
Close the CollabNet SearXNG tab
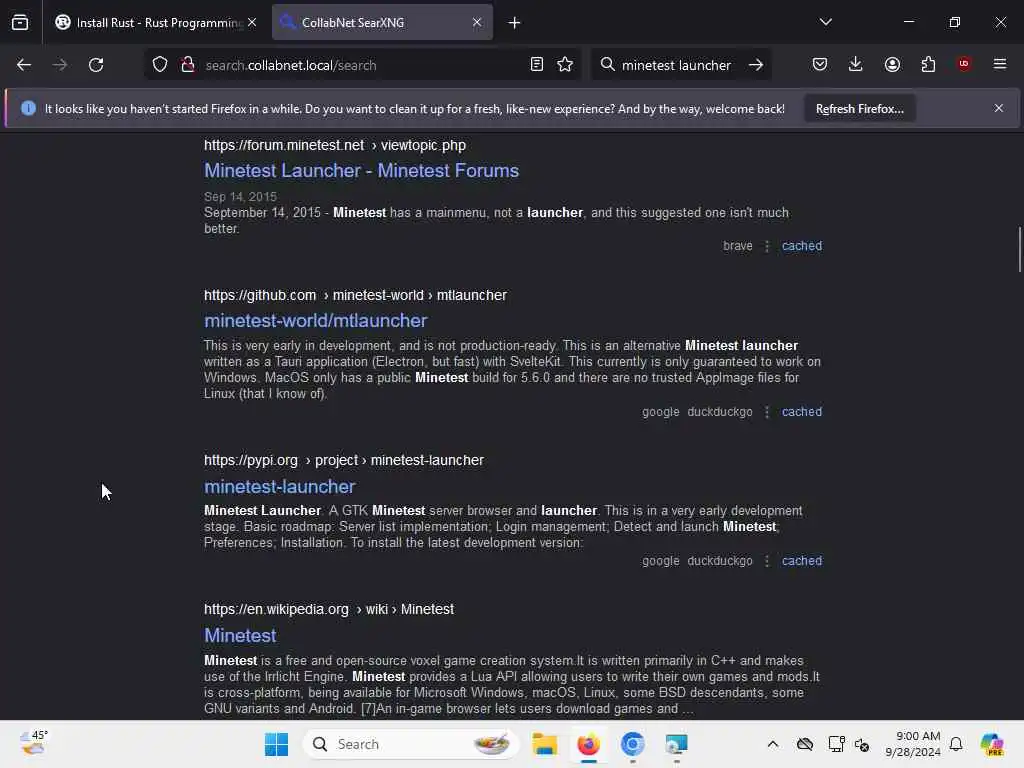click(x=477, y=23)
